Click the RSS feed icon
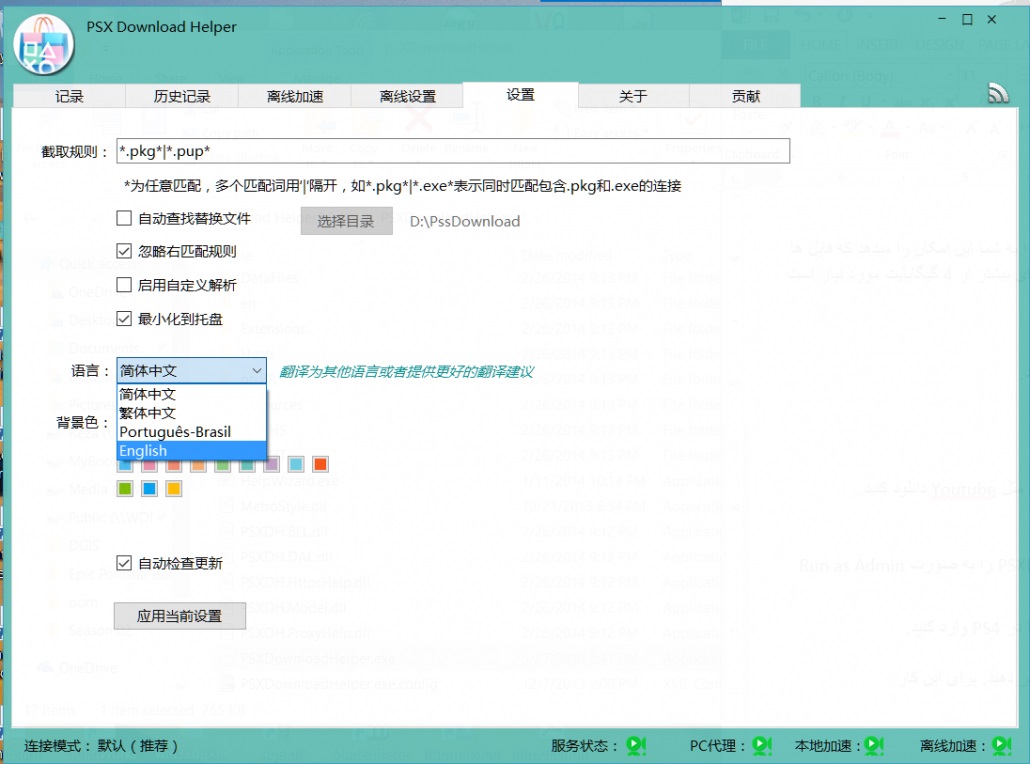The image size is (1030, 764). pos(998,93)
